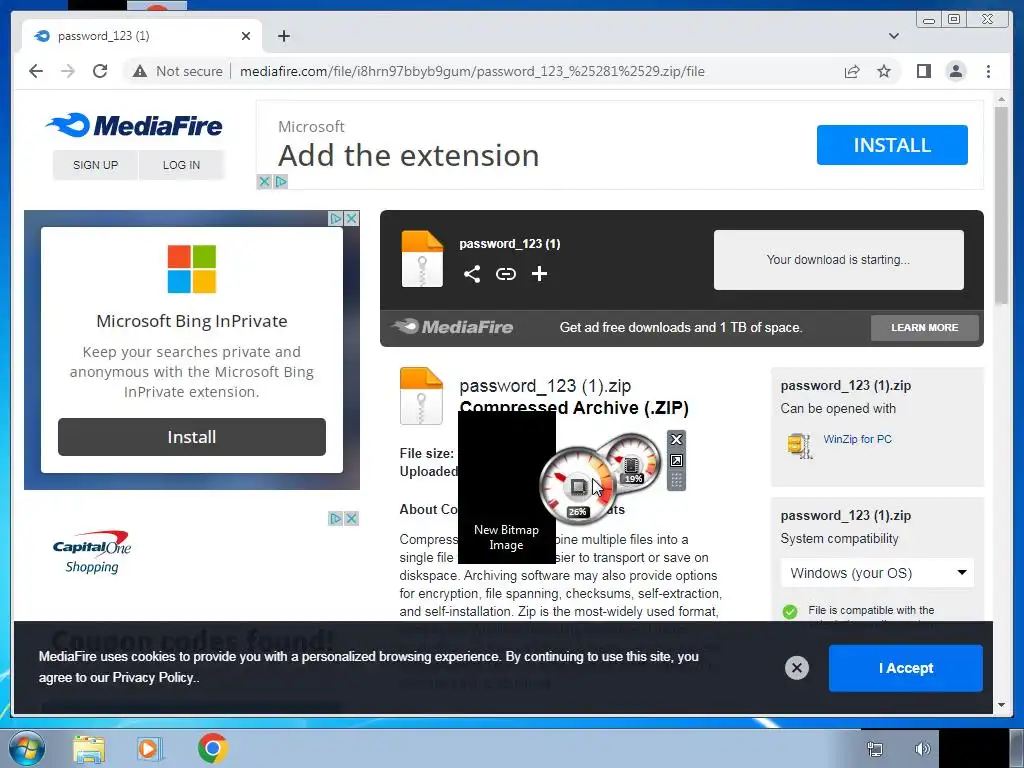Screen dimensions: 1024x768
Task: Click LOG IN on MediaFire
Action: 182,165
